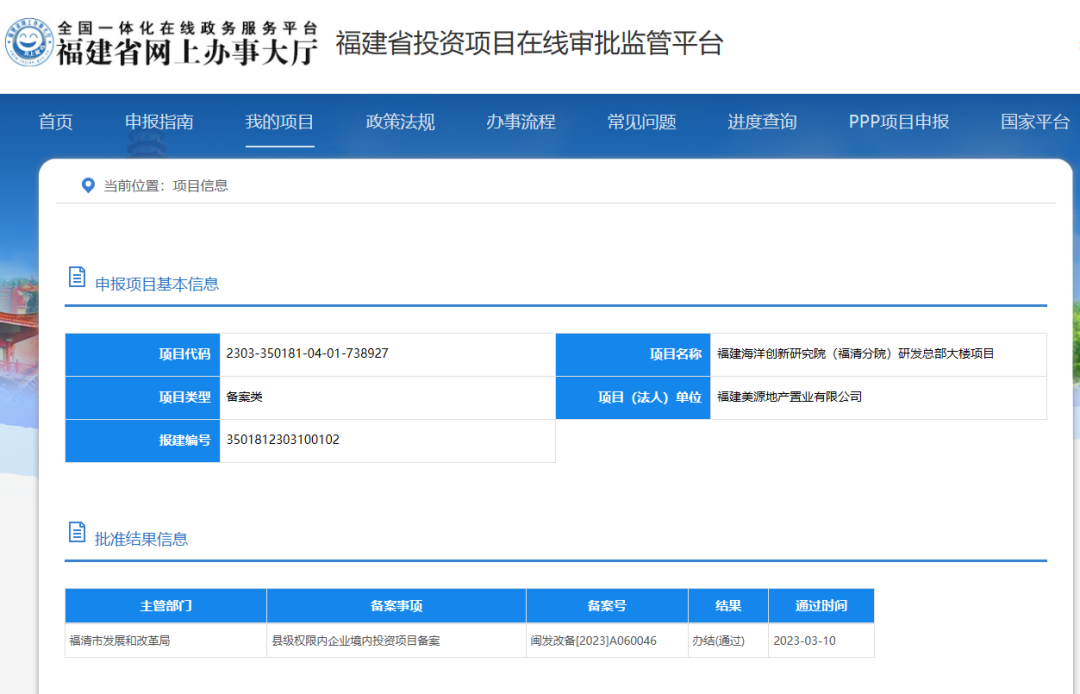
Task: Click the 备案事项 column header
Action: click(397, 606)
